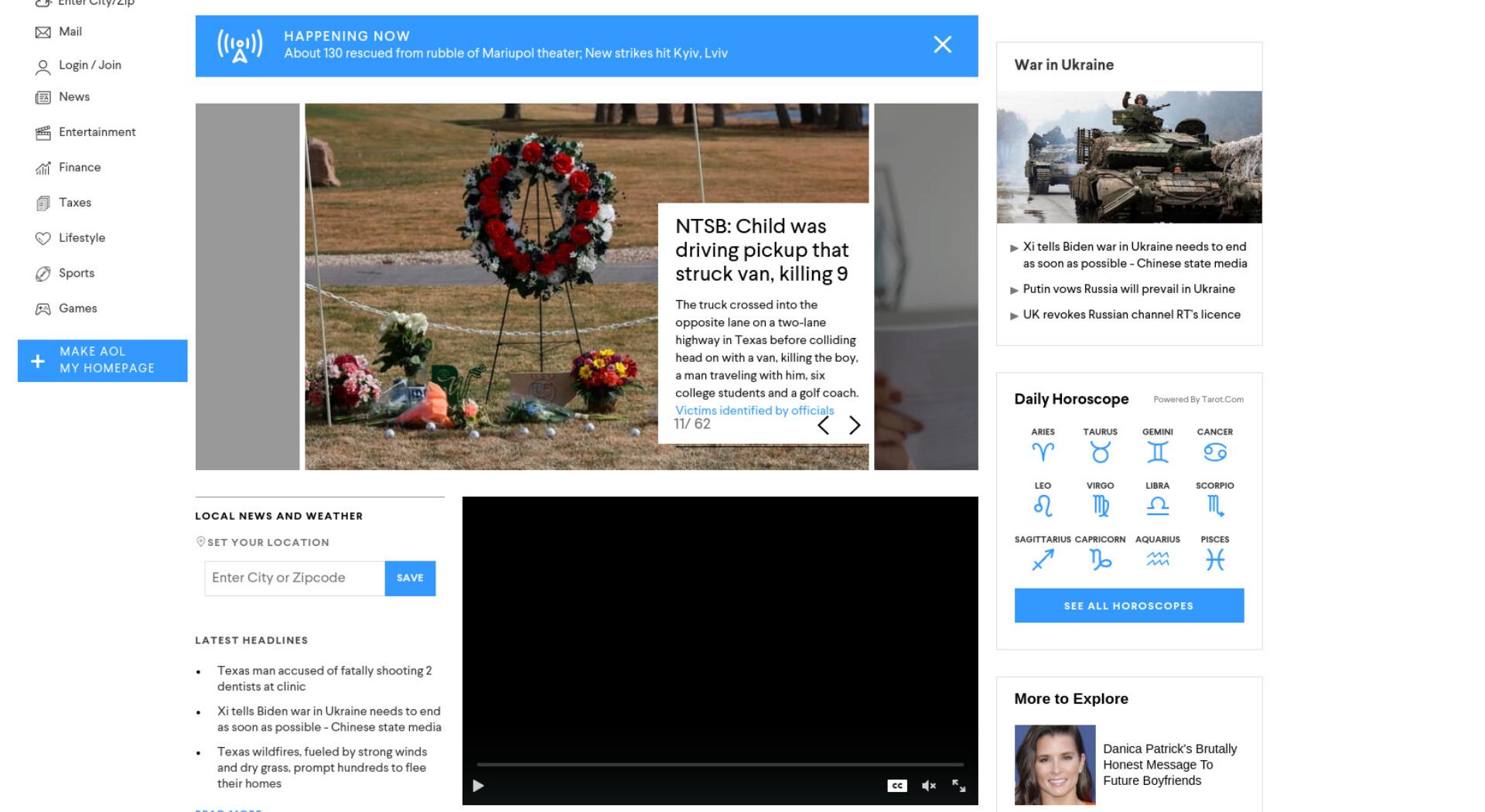Image resolution: width=1485 pixels, height=812 pixels.
Task: Open the Mariupol theater breaking headline
Action: coord(506,53)
